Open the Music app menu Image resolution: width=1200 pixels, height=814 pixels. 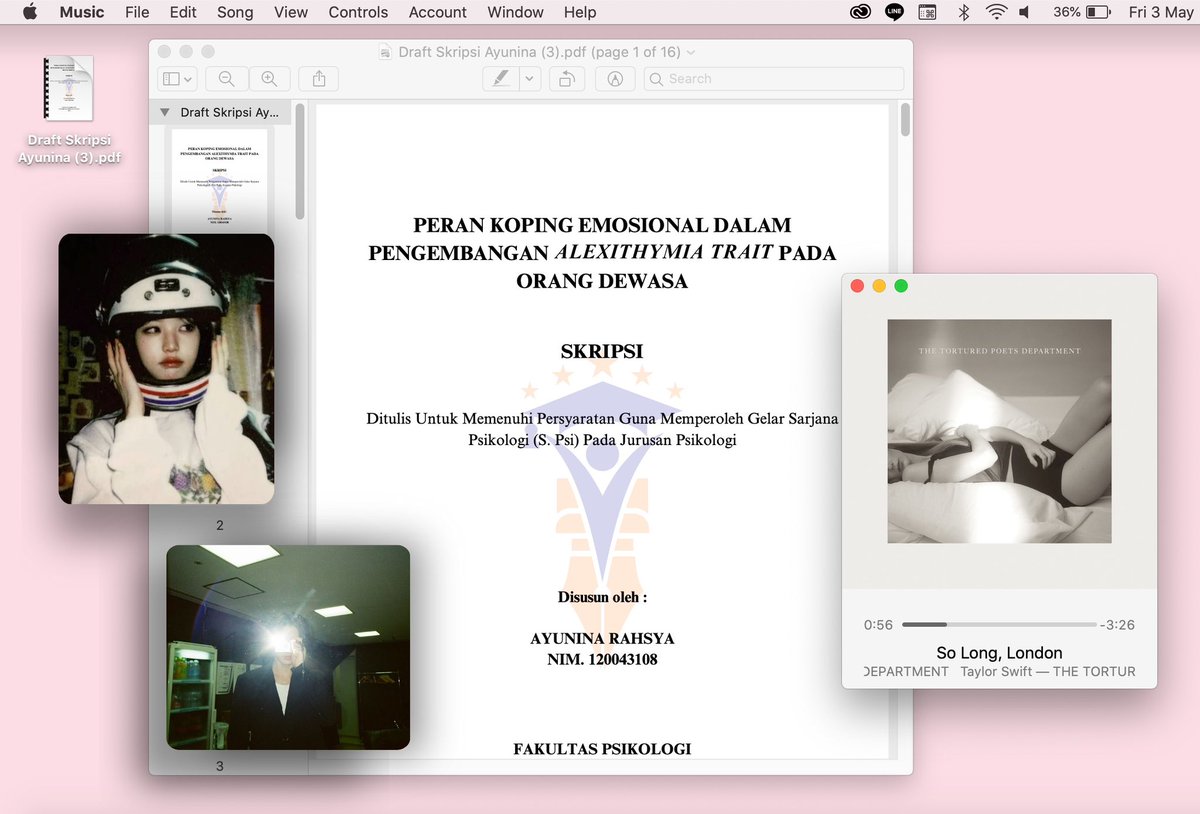pos(82,12)
